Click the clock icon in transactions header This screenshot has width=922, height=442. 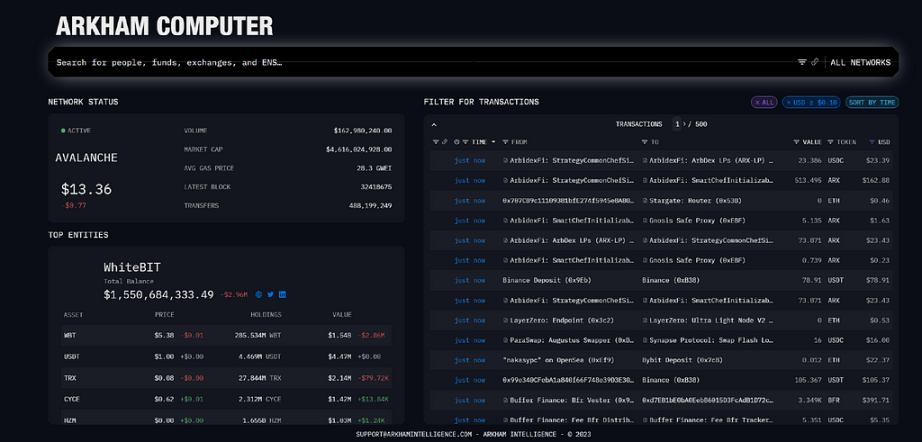click(x=457, y=142)
